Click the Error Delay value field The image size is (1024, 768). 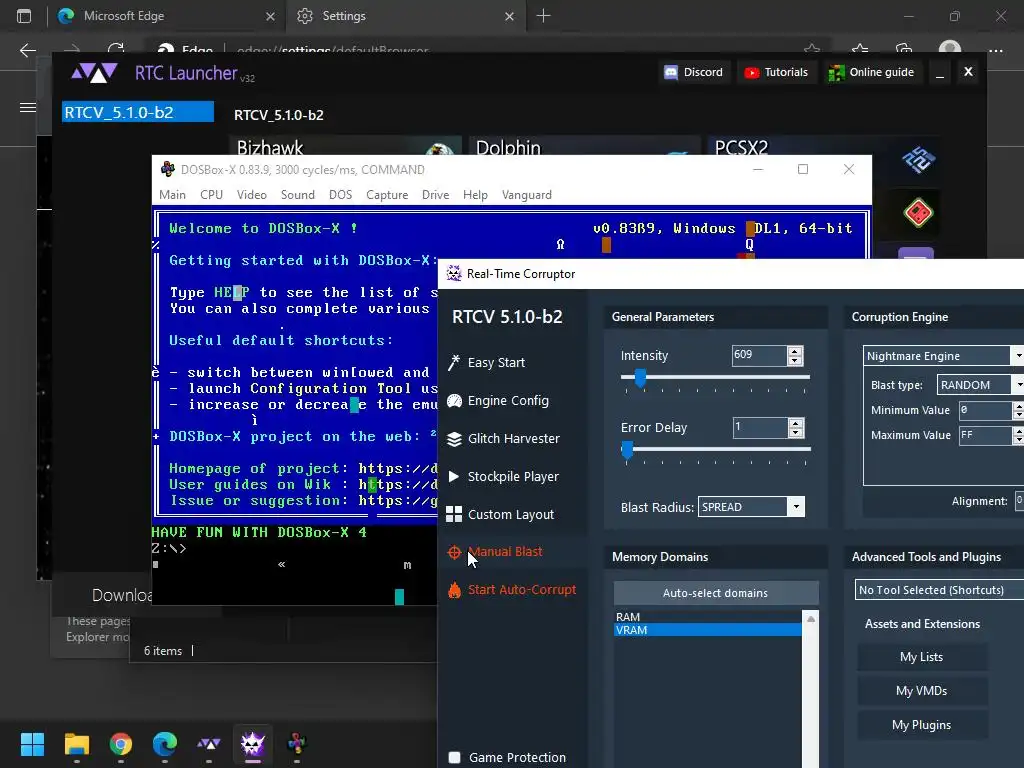pyautogui.click(x=760, y=428)
